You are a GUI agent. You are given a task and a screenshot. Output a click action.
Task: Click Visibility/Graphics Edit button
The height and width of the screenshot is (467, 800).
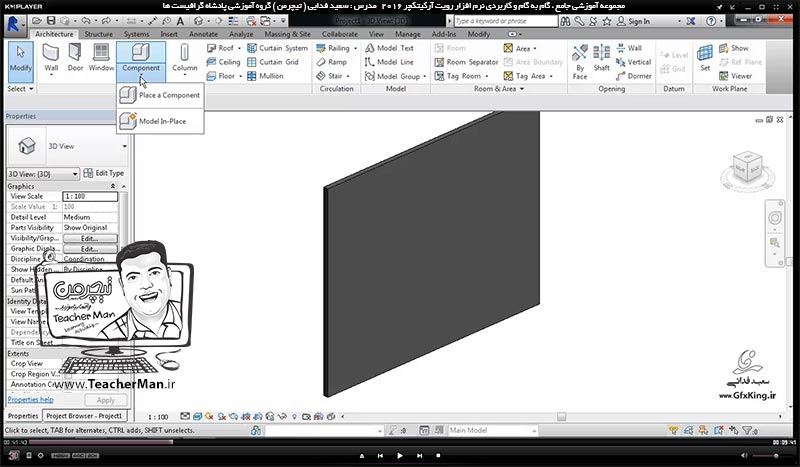tap(90, 238)
